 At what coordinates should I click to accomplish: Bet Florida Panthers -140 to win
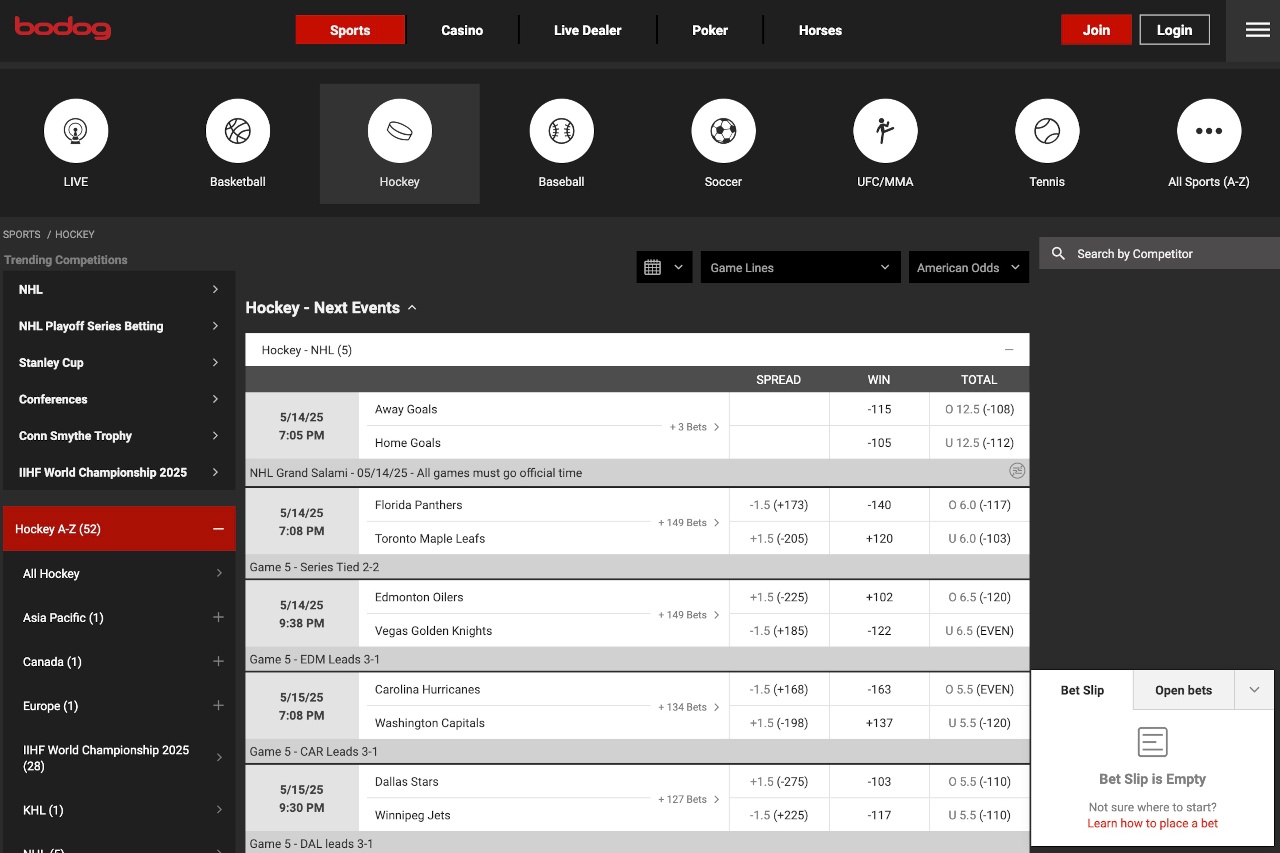879,505
